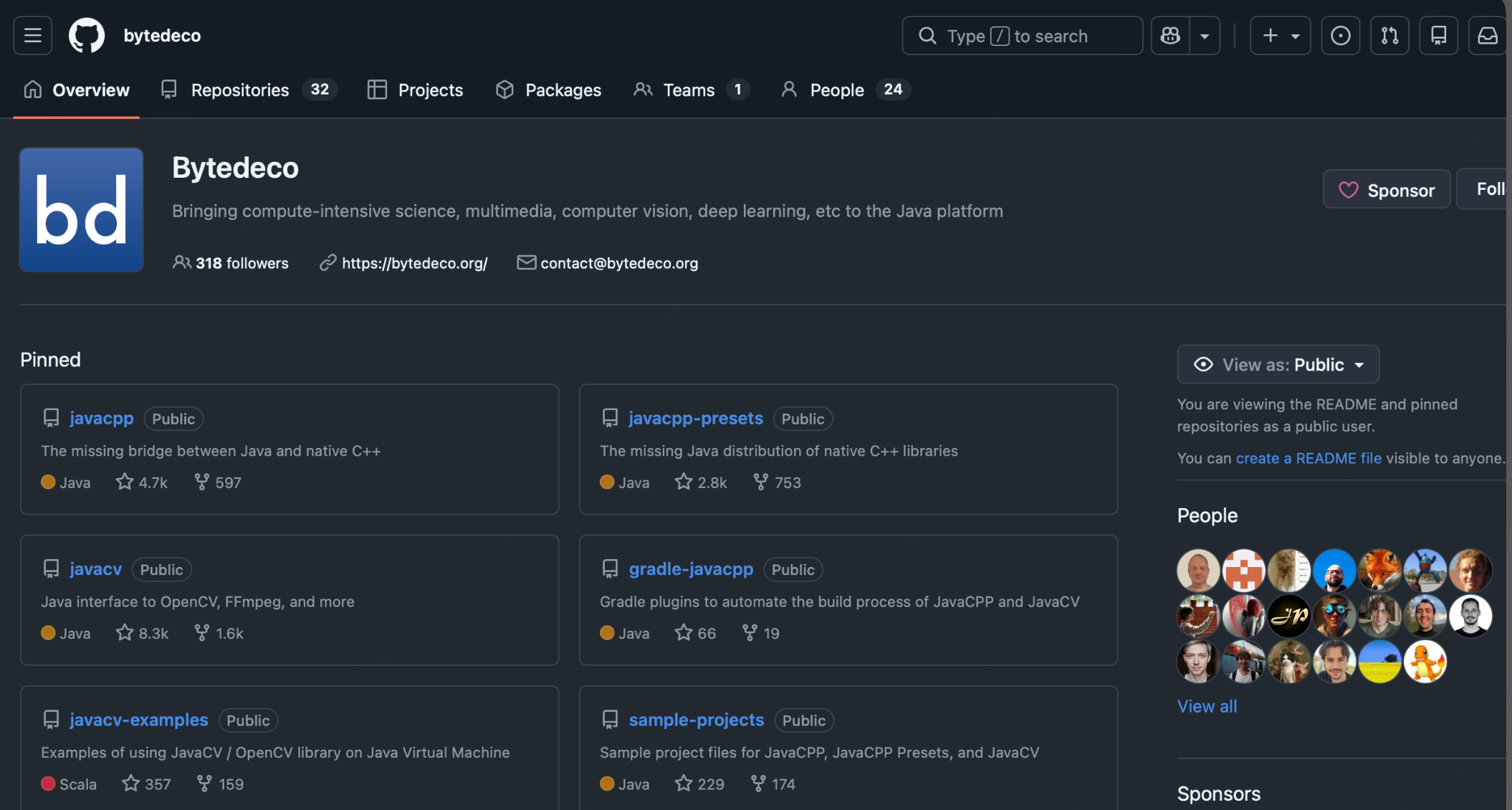Open the Teams tab
This screenshot has width=1512, height=810.
(x=691, y=90)
